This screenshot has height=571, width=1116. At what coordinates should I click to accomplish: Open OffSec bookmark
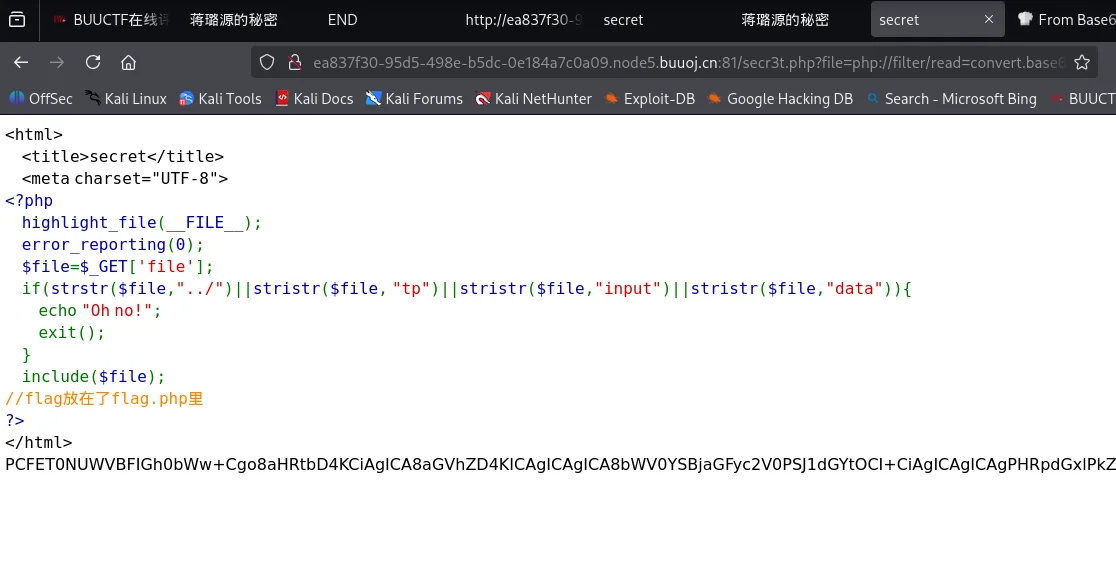point(41,99)
